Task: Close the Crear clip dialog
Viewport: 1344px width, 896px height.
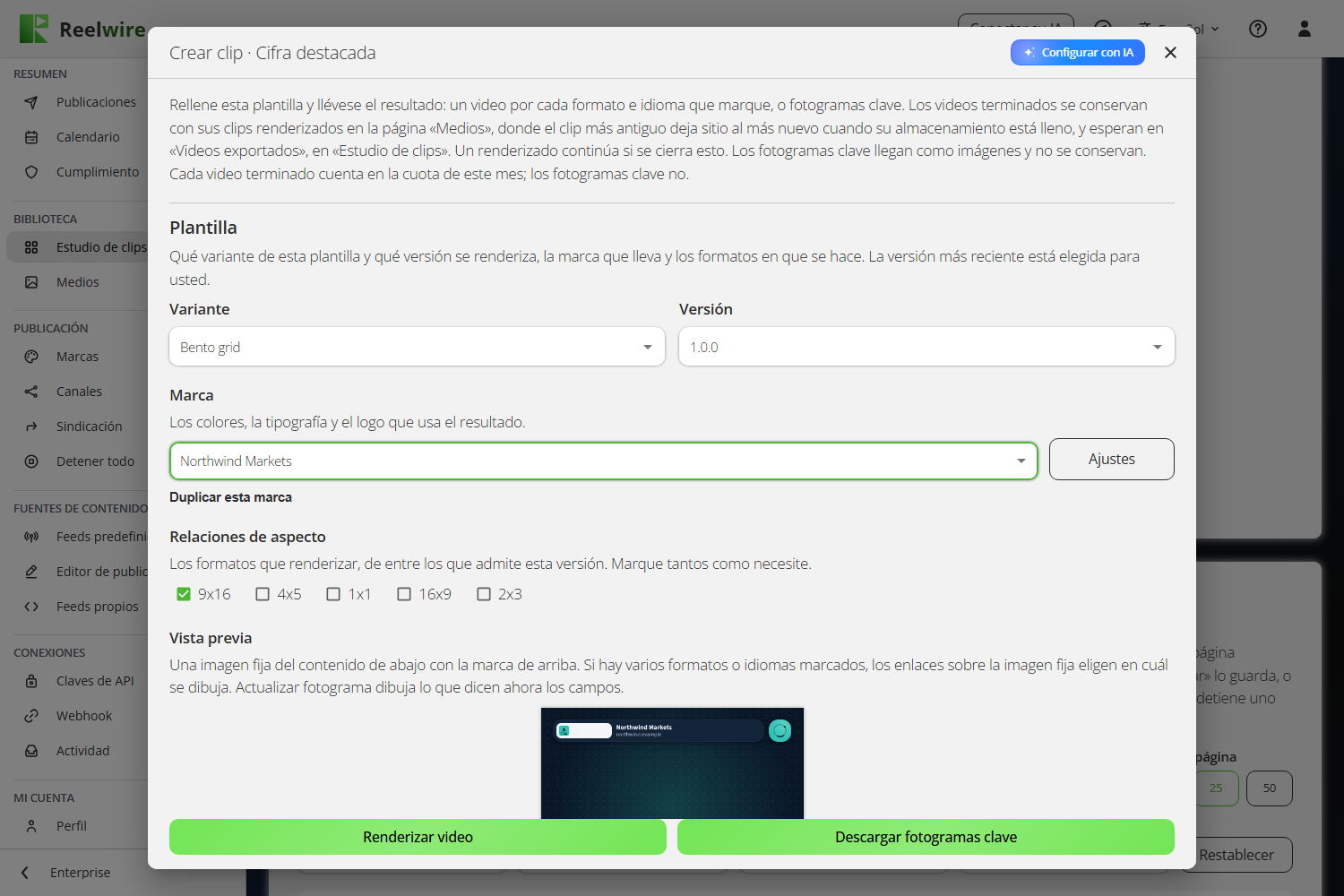Action: (1170, 53)
